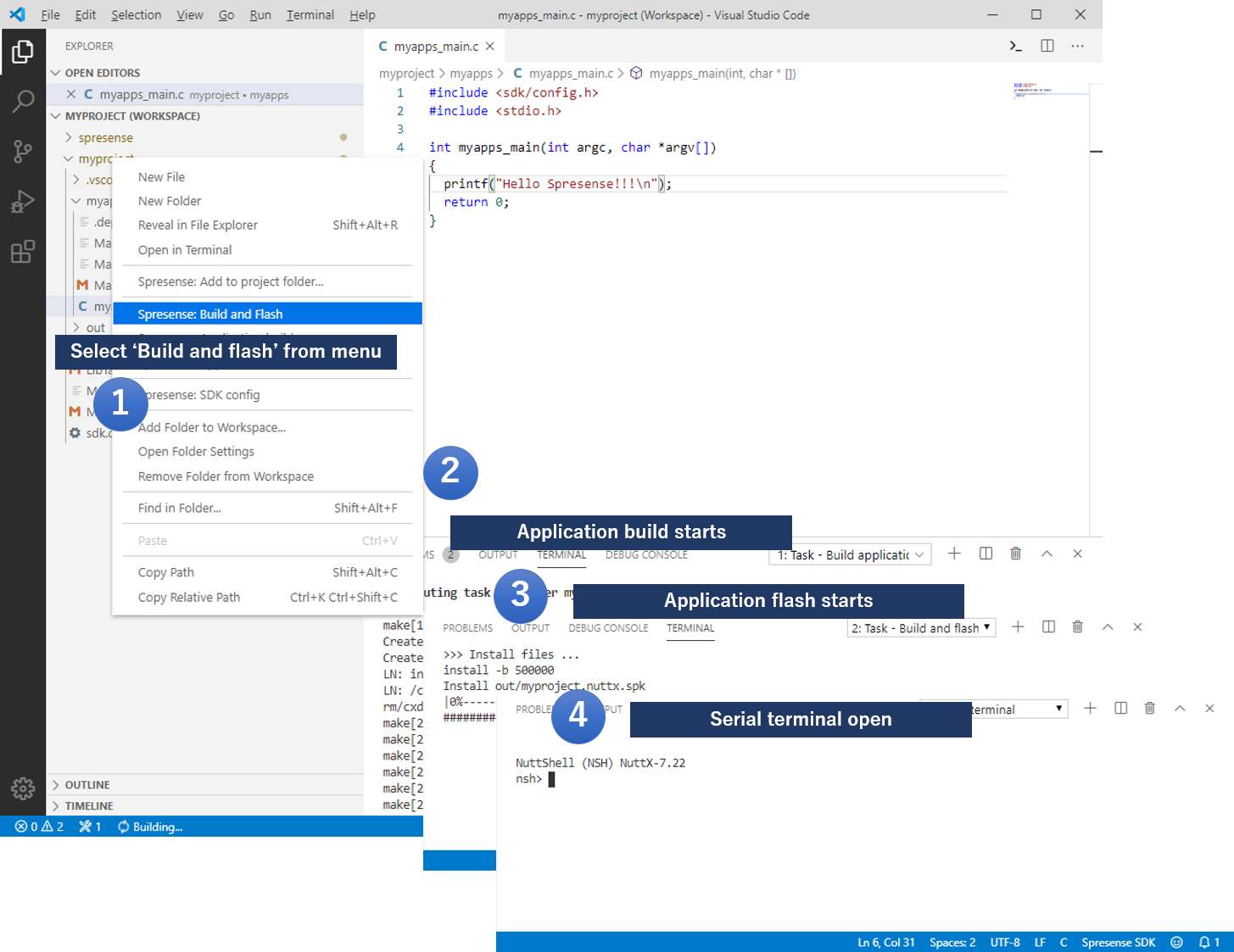Open the Run and Debug view

[23, 202]
